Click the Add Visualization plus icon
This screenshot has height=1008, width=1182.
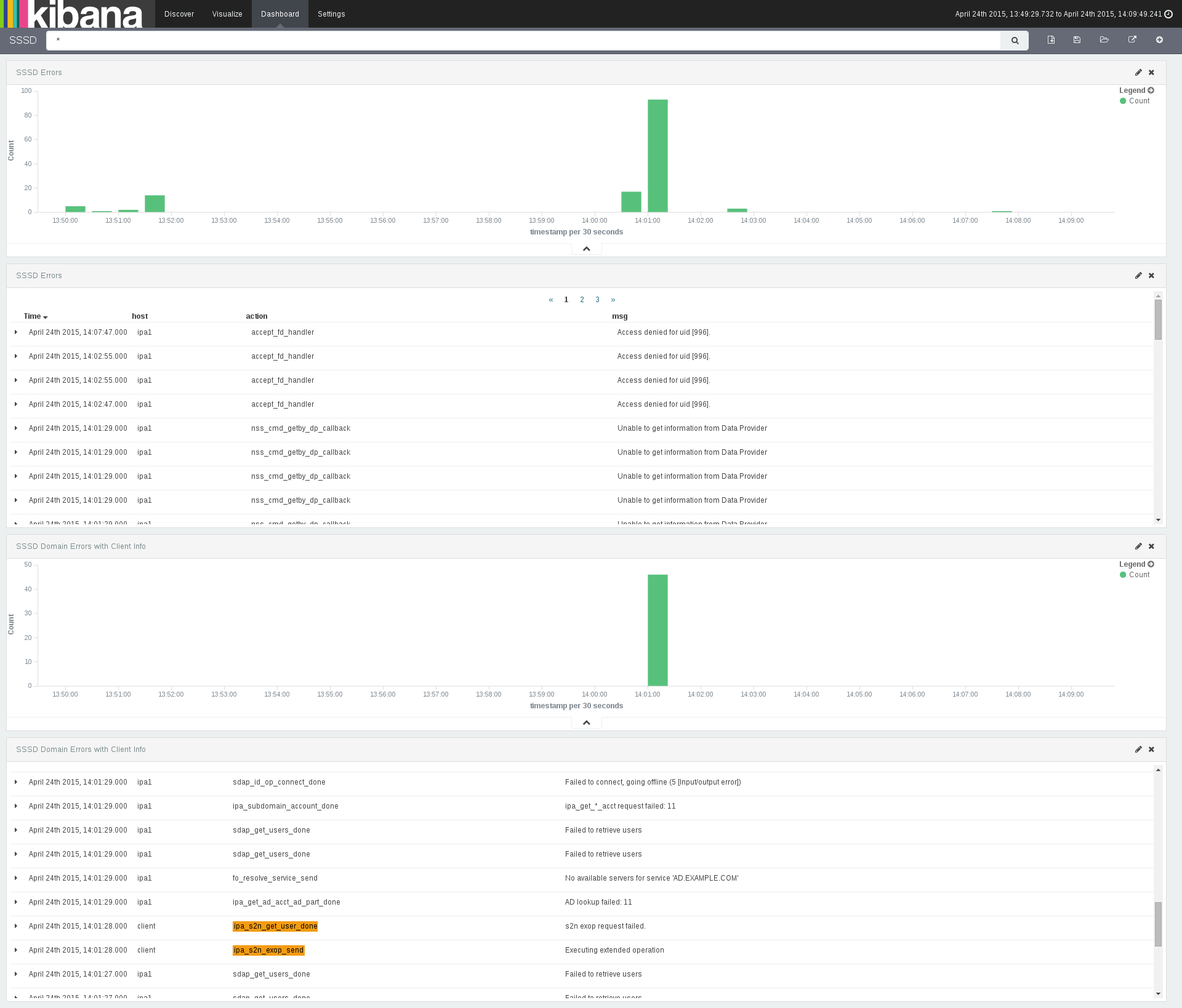click(1159, 40)
